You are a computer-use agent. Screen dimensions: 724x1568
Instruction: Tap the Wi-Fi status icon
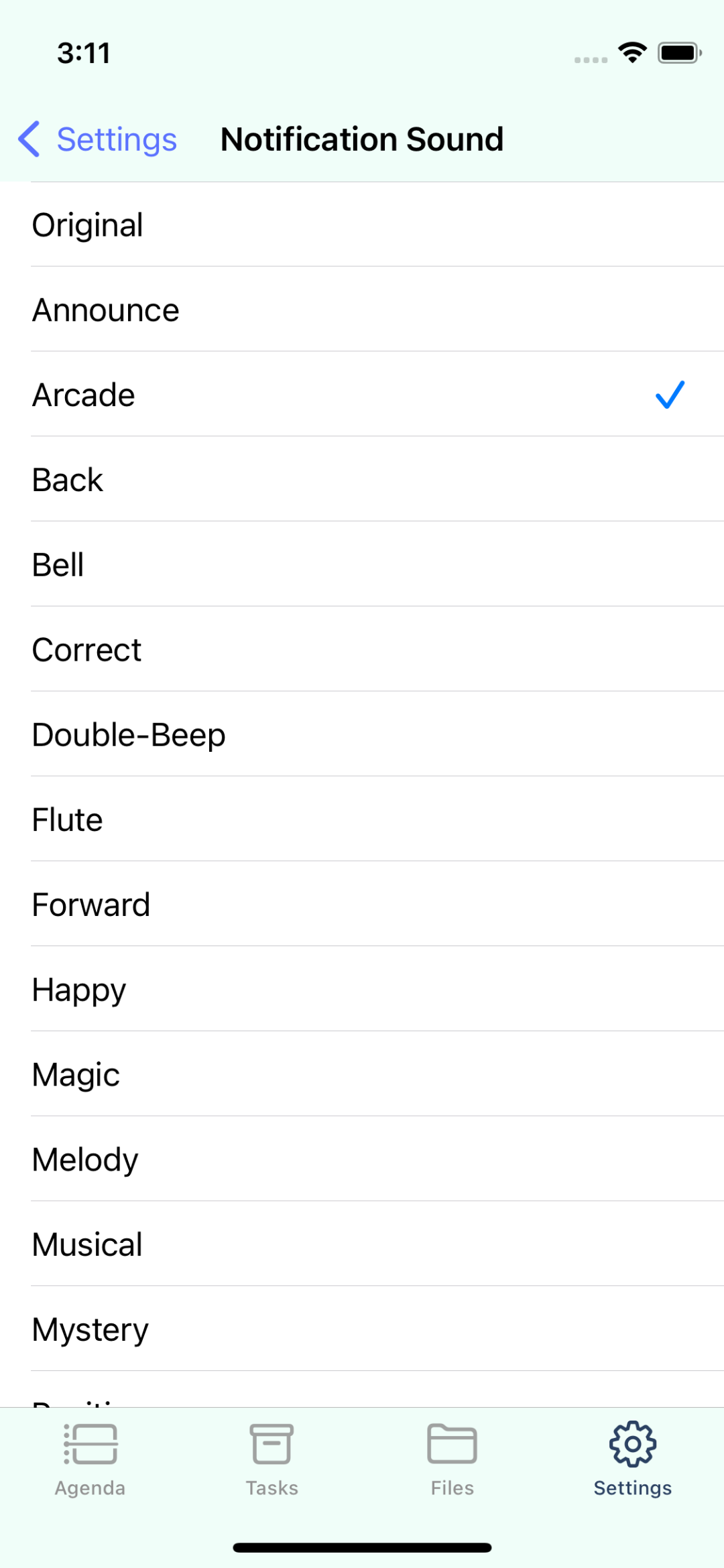pyautogui.click(x=633, y=52)
